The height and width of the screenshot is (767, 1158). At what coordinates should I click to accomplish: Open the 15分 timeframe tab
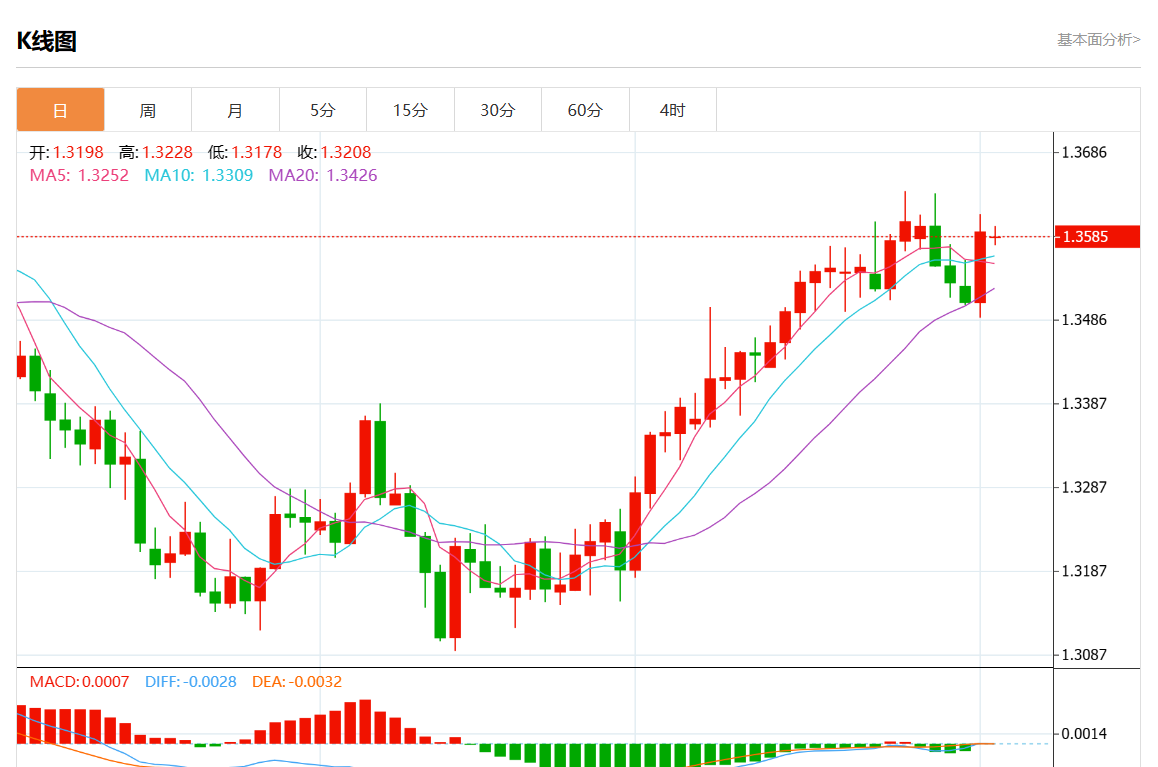point(410,110)
